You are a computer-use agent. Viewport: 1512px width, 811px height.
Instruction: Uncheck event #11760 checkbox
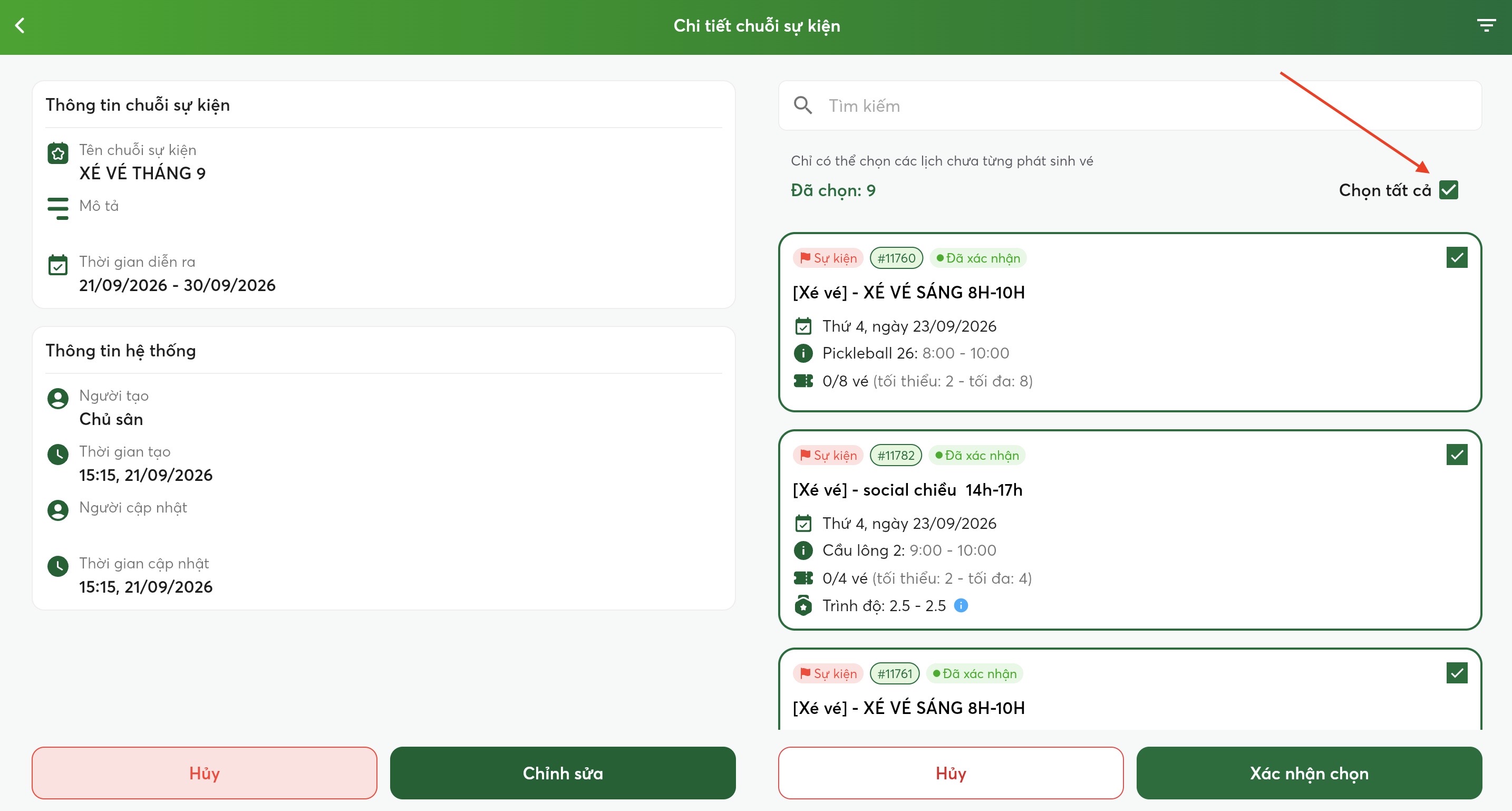1457,257
